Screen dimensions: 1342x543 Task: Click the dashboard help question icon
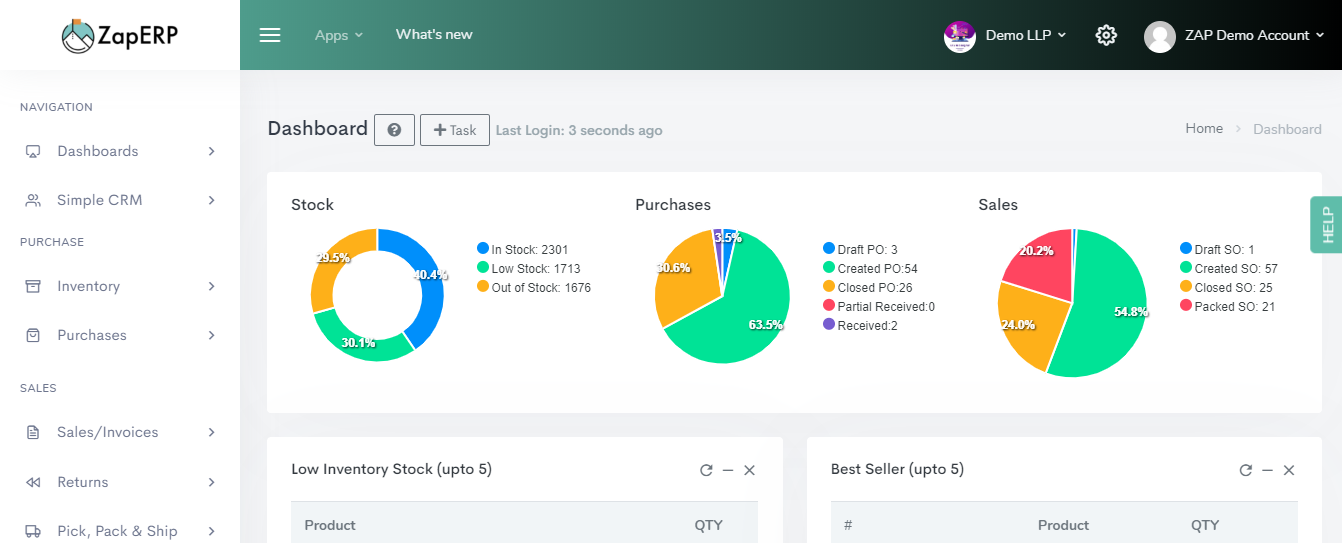(394, 130)
